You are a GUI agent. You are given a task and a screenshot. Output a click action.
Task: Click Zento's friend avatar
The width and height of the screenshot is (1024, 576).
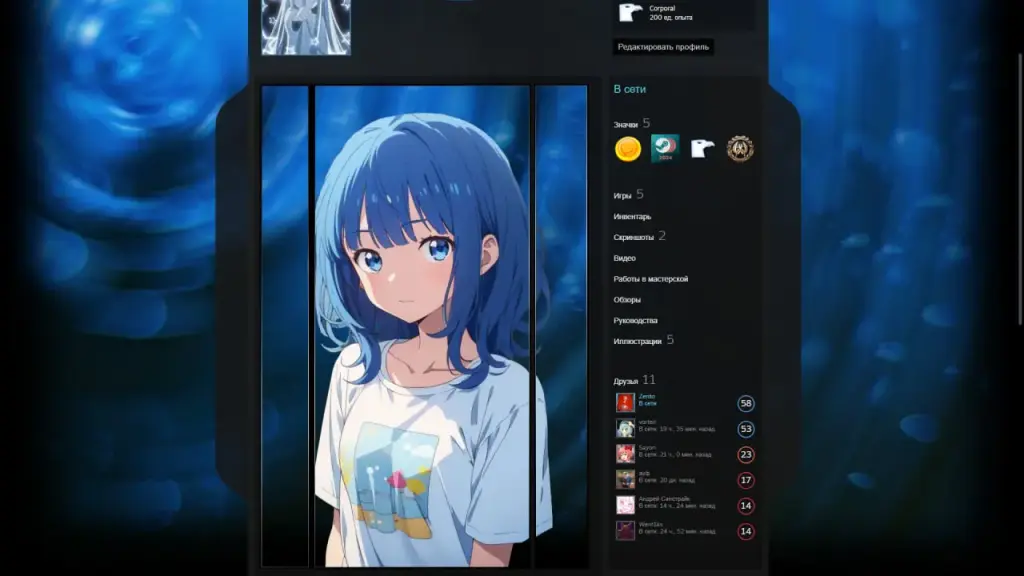(624, 403)
